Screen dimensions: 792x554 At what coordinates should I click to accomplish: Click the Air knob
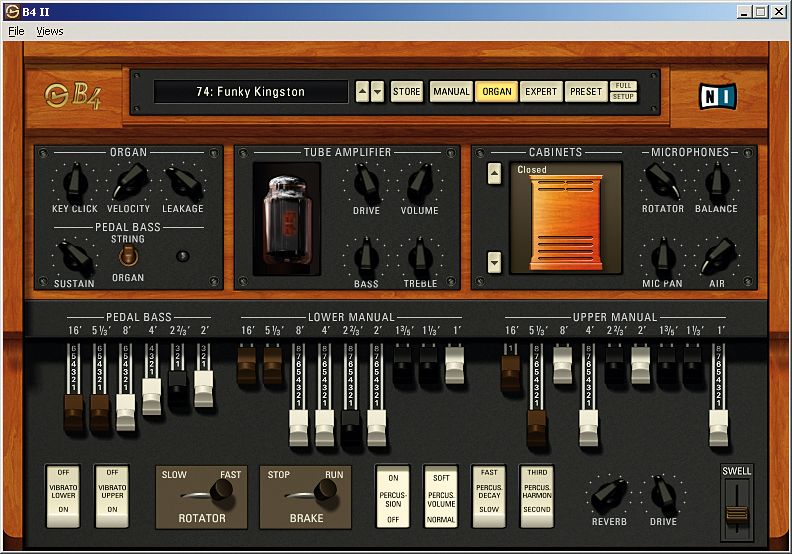pyautogui.click(x=717, y=257)
